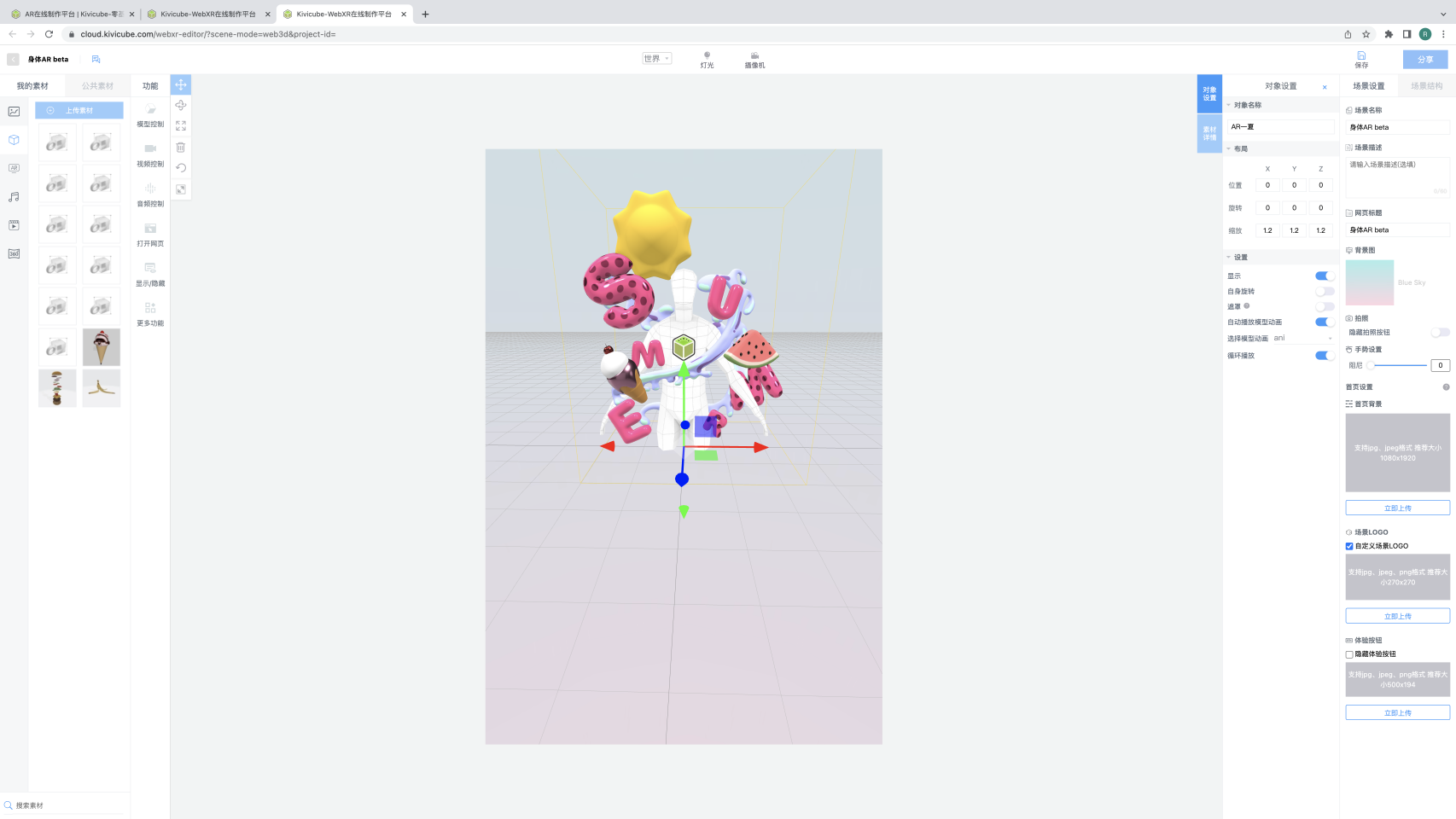Collapse the 布局 layout section
The height and width of the screenshot is (819, 1456).
(x=1230, y=148)
